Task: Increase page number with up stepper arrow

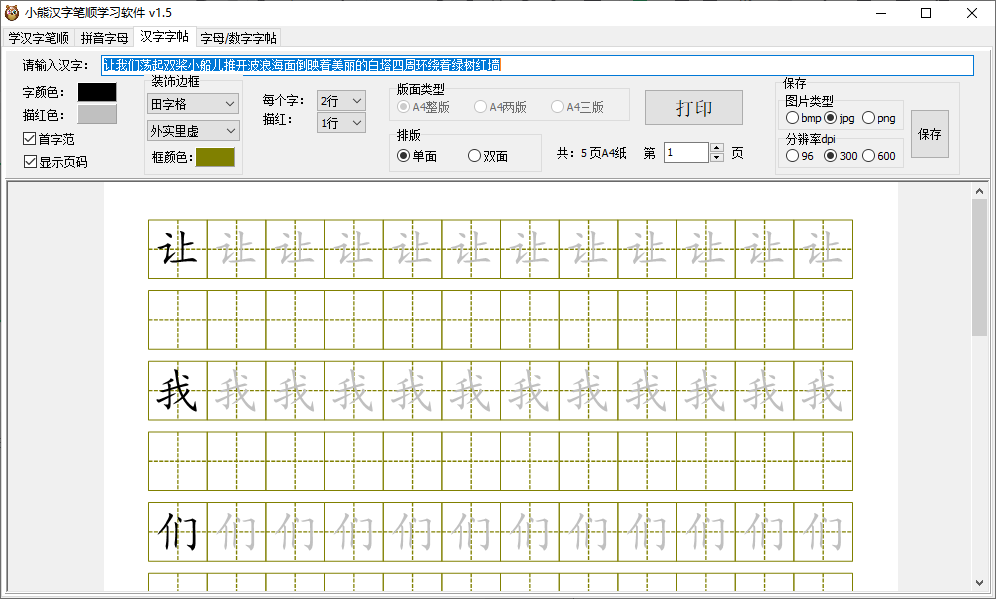Action: tap(717, 147)
